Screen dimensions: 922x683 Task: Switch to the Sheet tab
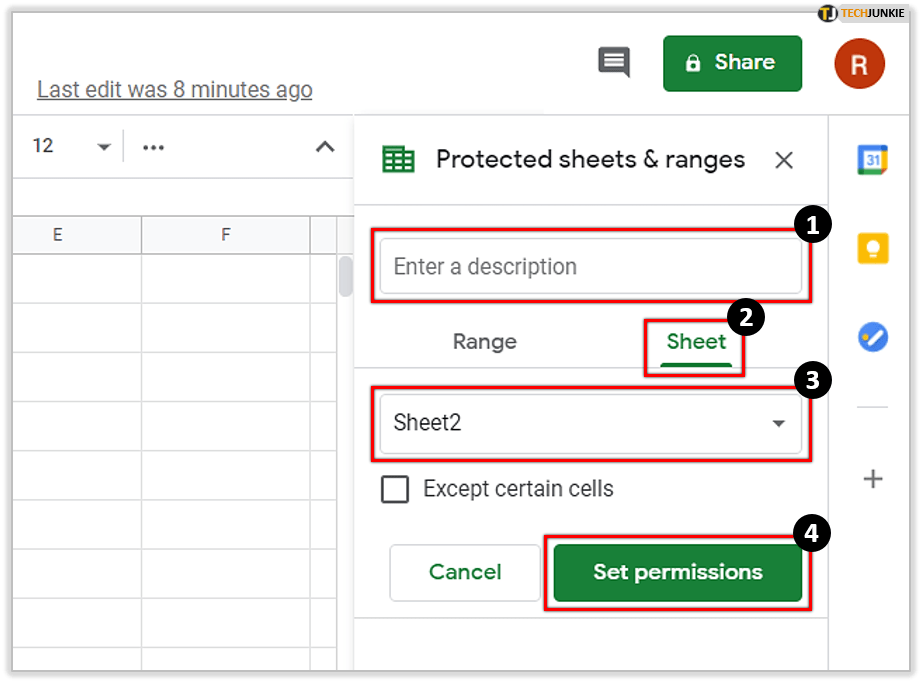pos(696,342)
